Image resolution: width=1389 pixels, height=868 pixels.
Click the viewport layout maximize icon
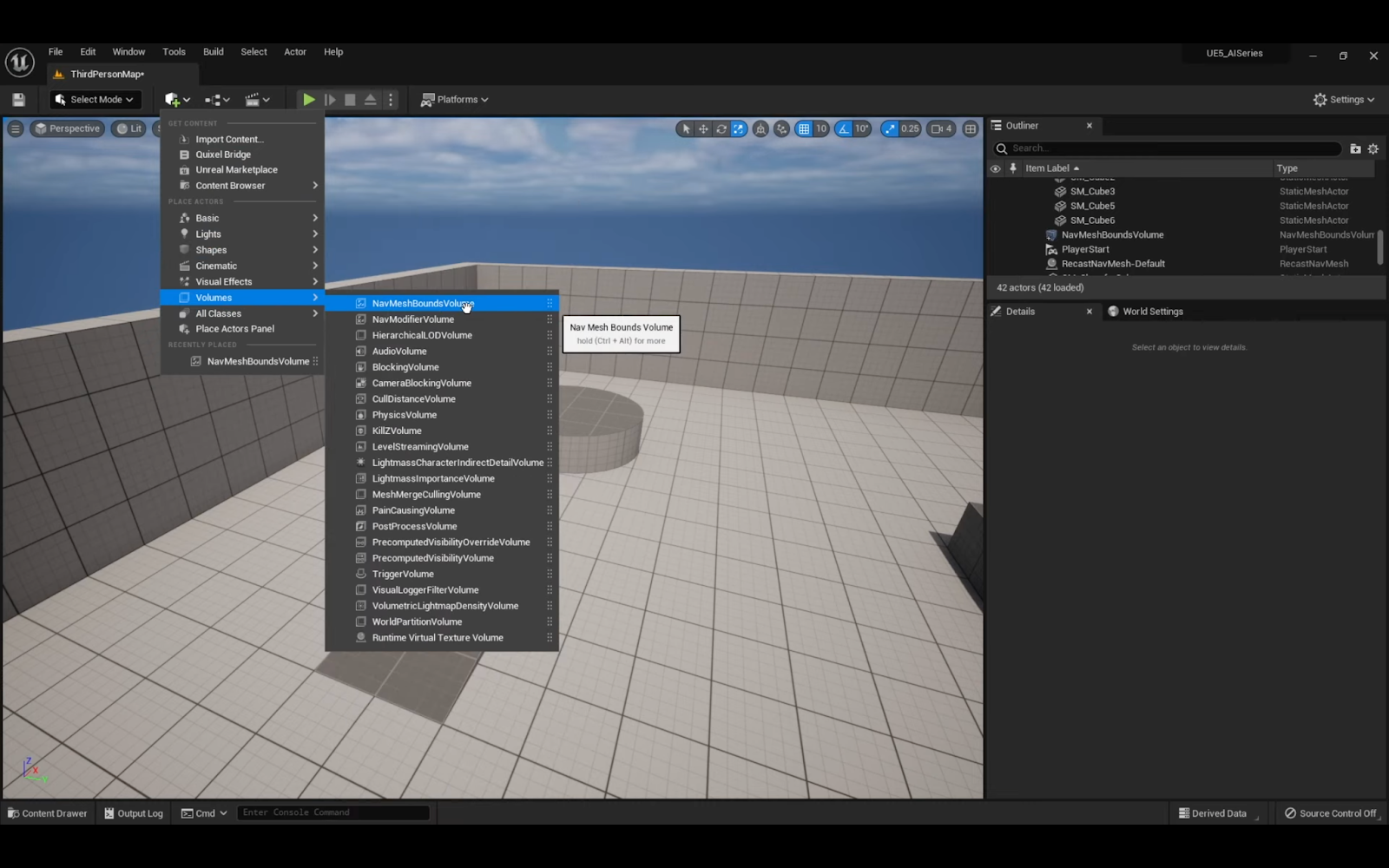pos(971,128)
